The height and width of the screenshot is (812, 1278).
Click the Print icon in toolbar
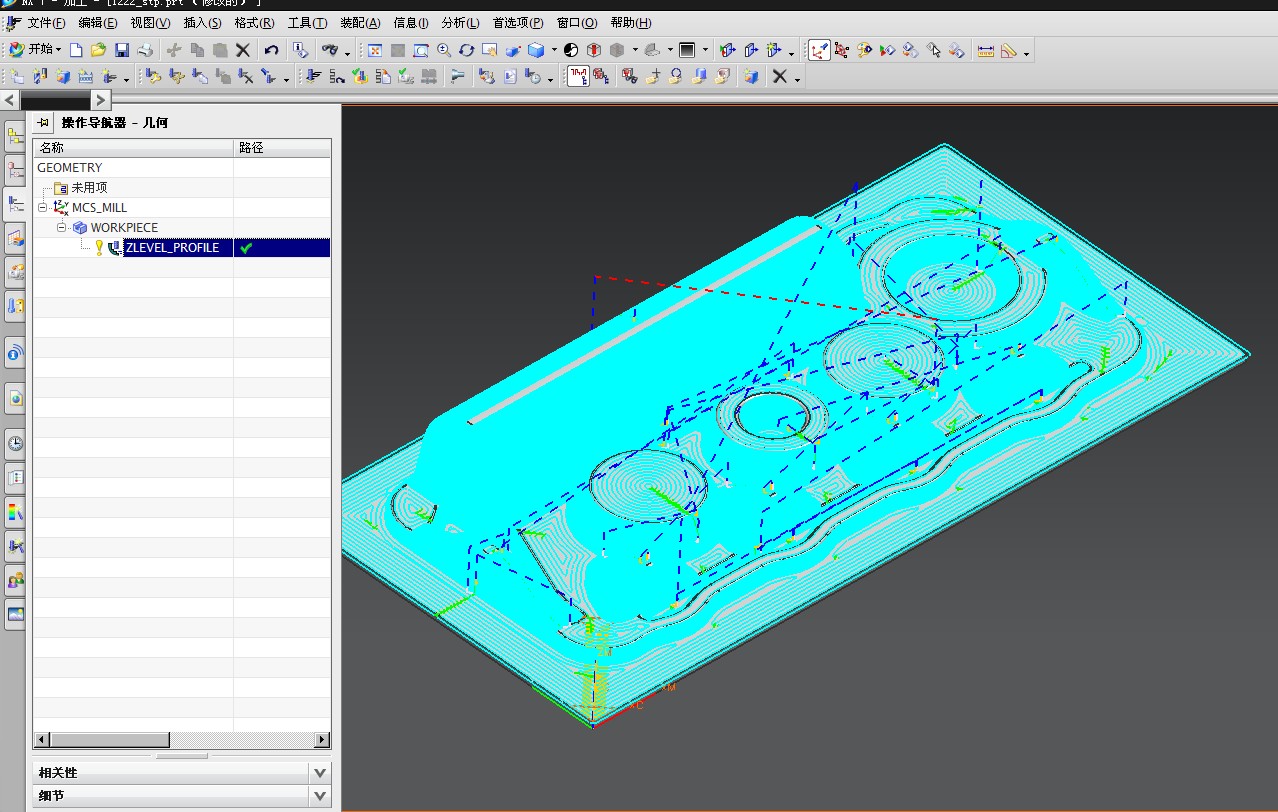coord(145,49)
